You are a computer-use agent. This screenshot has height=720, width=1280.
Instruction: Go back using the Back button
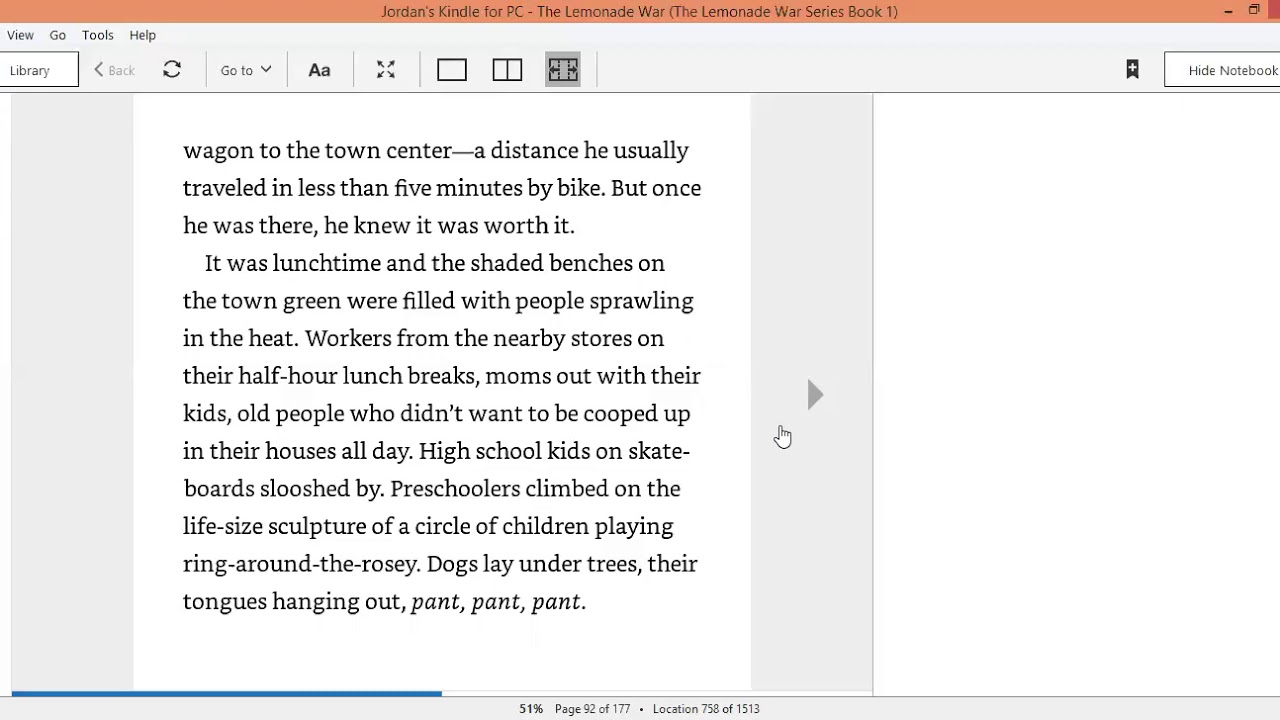[114, 70]
